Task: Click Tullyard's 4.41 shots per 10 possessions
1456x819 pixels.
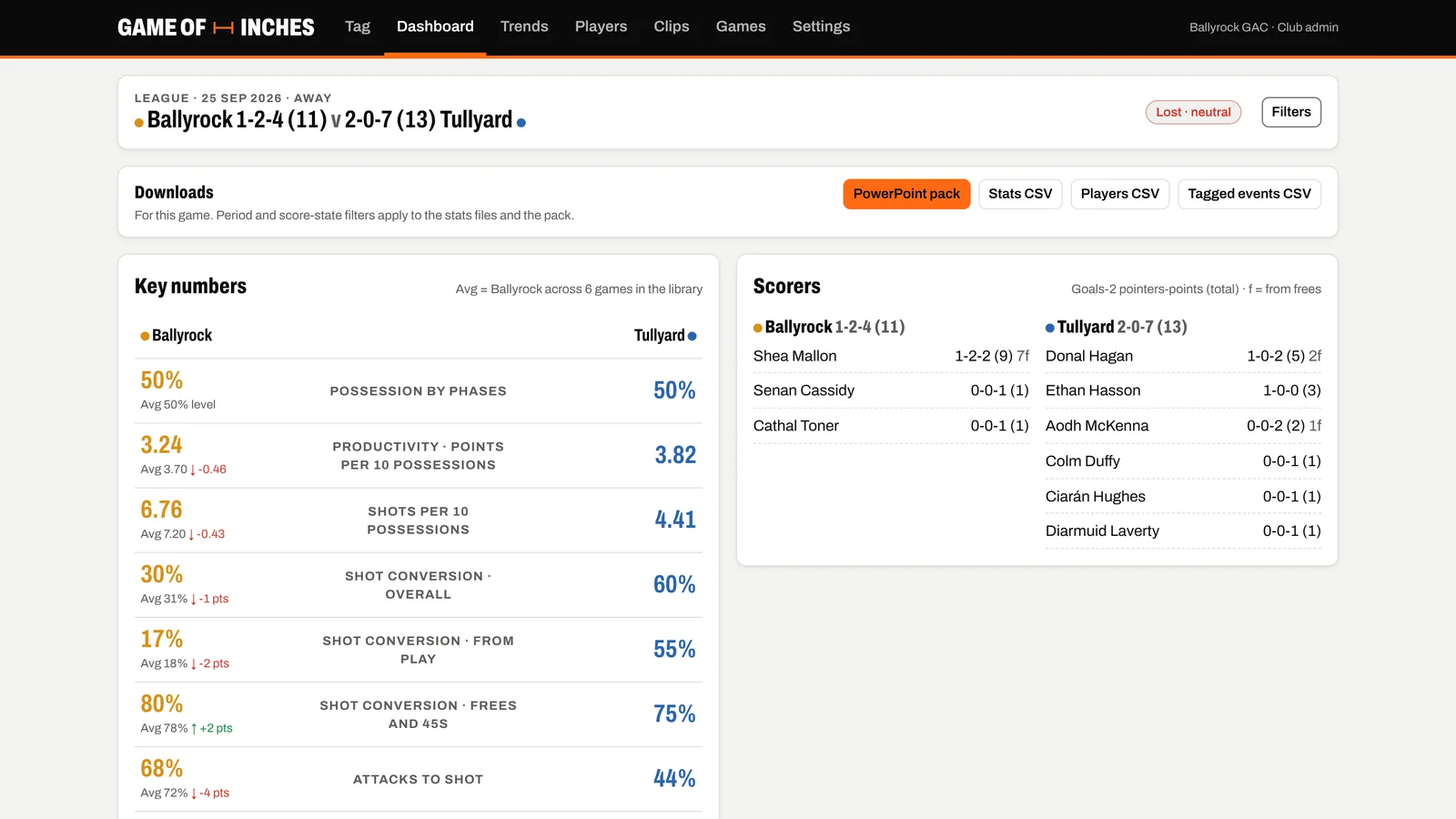Action: pyautogui.click(x=675, y=520)
